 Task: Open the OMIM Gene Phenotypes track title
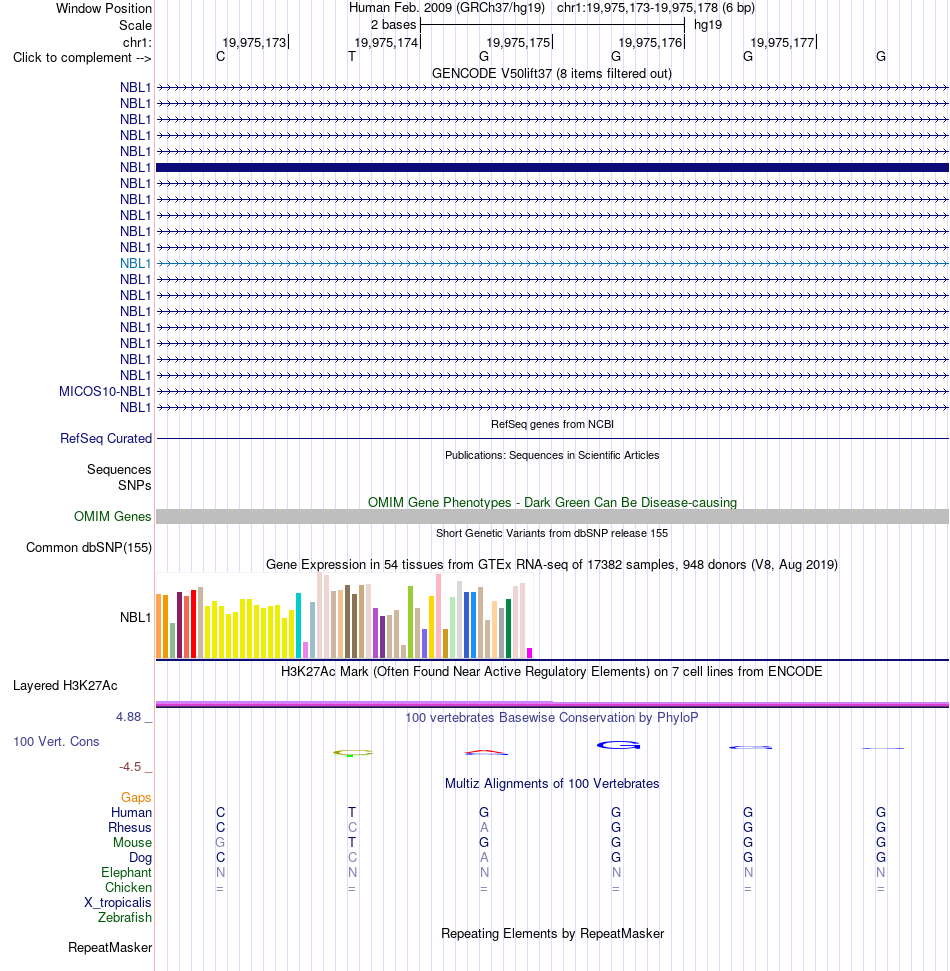[552, 502]
